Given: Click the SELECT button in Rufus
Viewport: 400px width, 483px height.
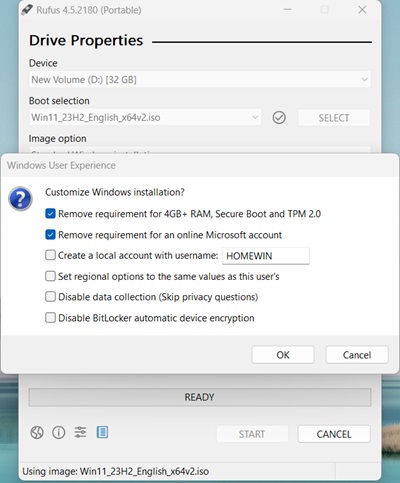Looking at the screenshot, I should click(x=334, y=118).
